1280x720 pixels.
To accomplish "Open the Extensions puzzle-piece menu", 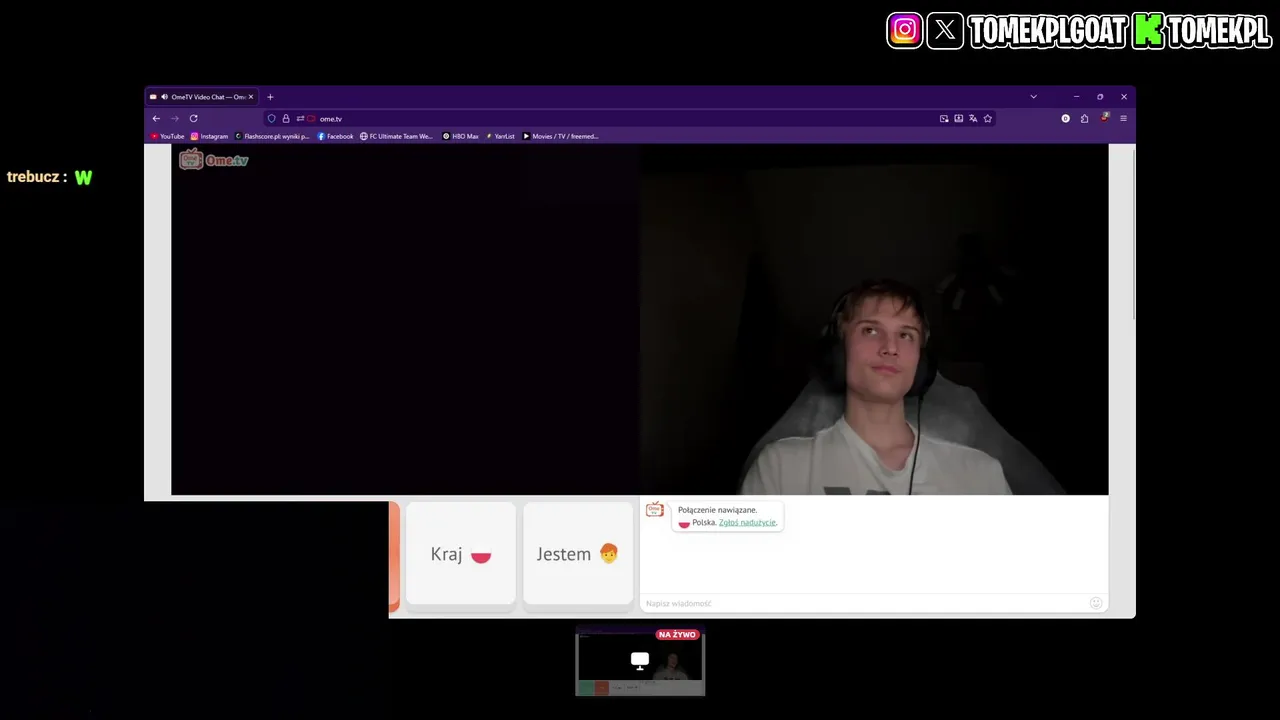I will click(1084, 118).
